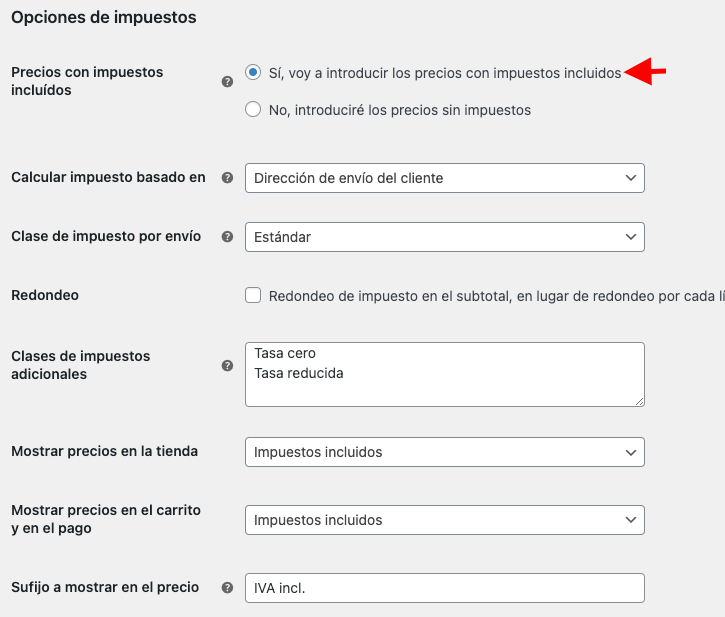The image size is (725, 617).
Task: Click the textarea resize handle corner
Action: pyautogui.click(x=639, y=401)
